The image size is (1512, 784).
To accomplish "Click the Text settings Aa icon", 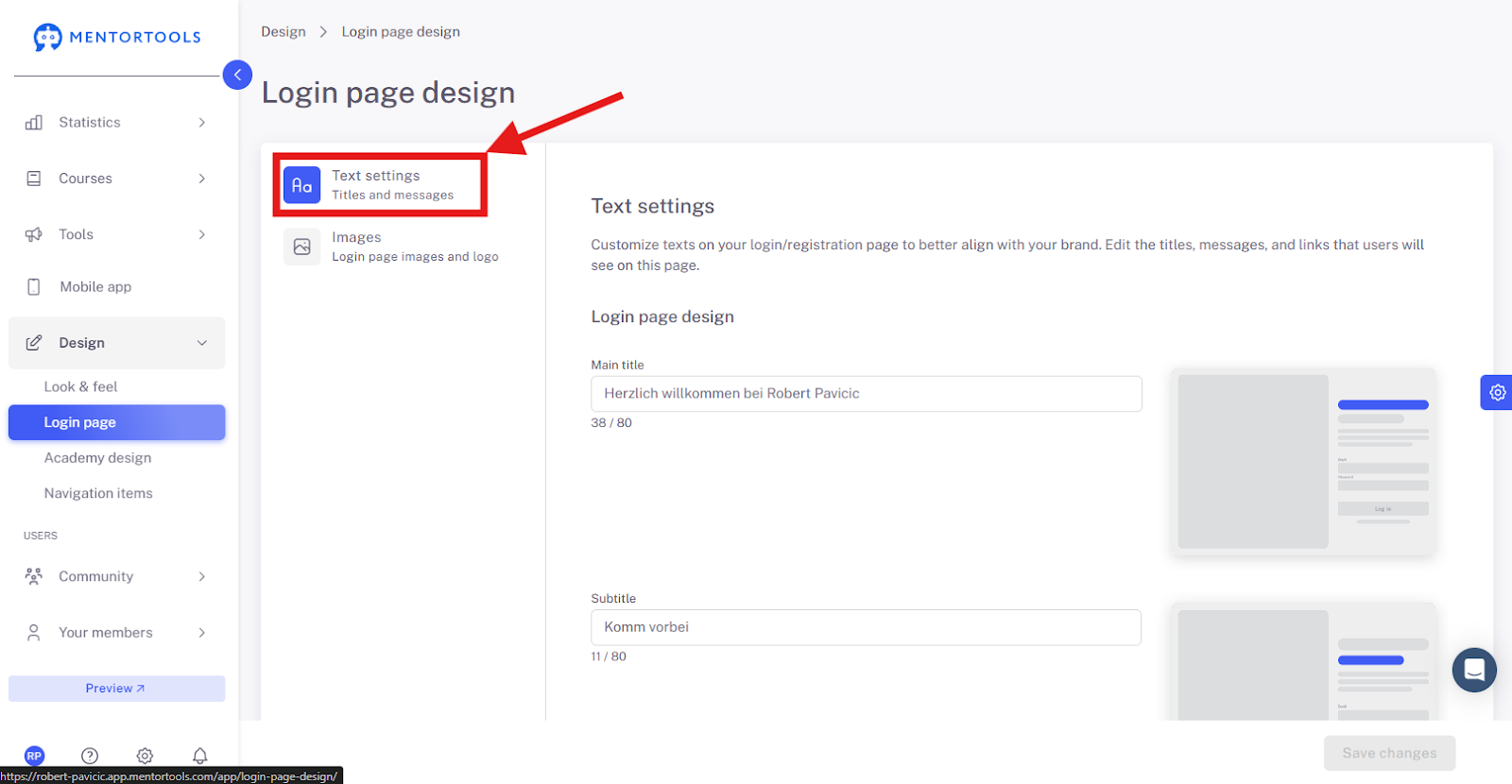I will pos(302,185).
